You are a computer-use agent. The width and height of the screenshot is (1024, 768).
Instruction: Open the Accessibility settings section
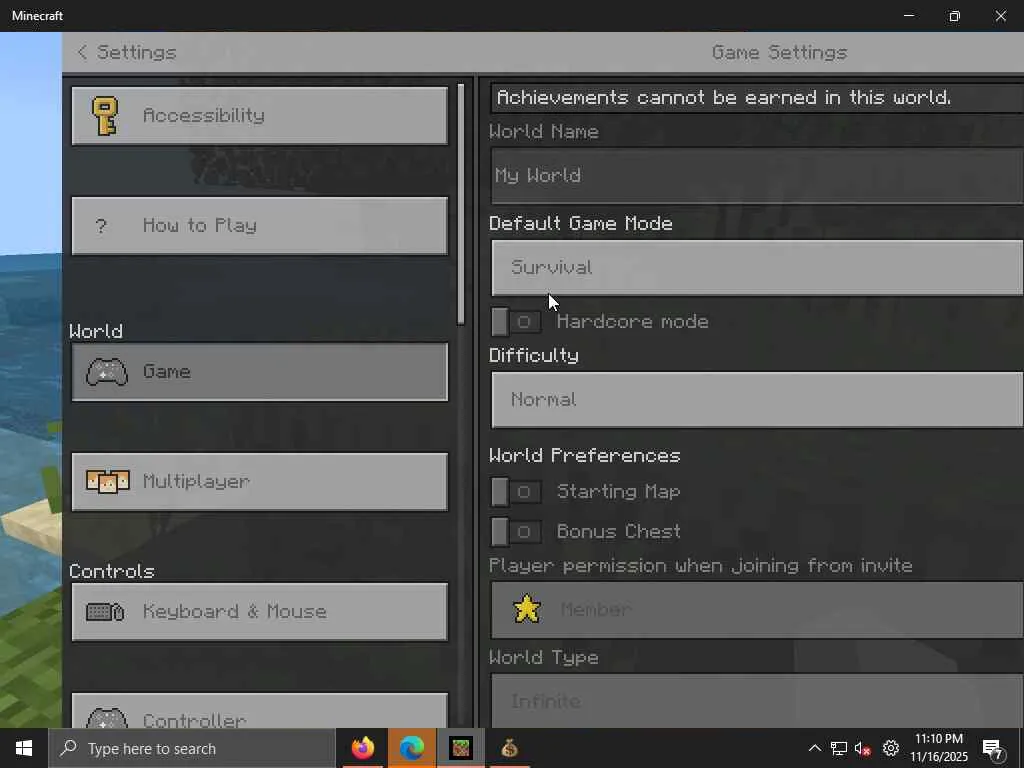259,116
